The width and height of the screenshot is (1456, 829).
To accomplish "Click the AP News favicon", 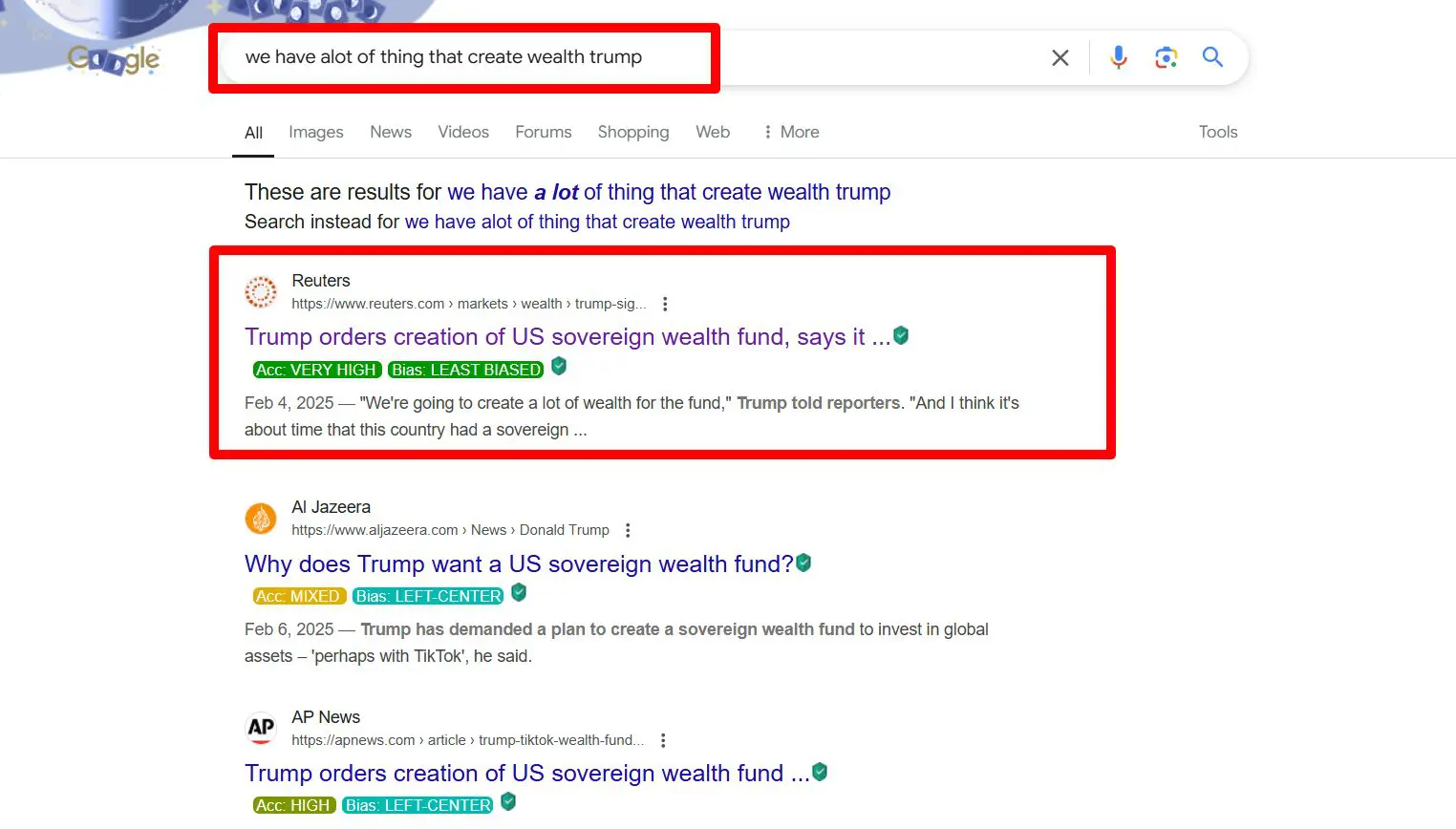I will coord(261,728).
